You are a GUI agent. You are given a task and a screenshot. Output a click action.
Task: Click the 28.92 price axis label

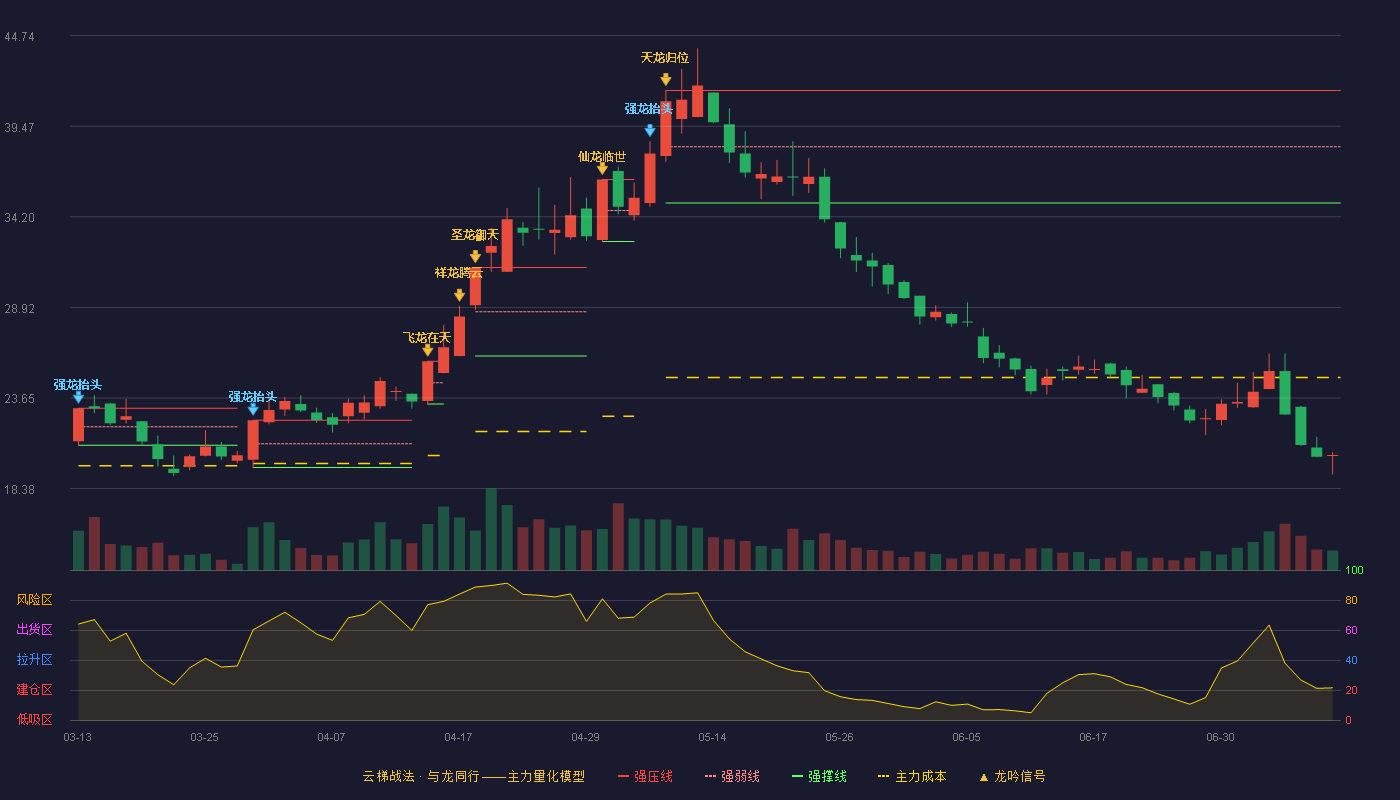[20, 309]
